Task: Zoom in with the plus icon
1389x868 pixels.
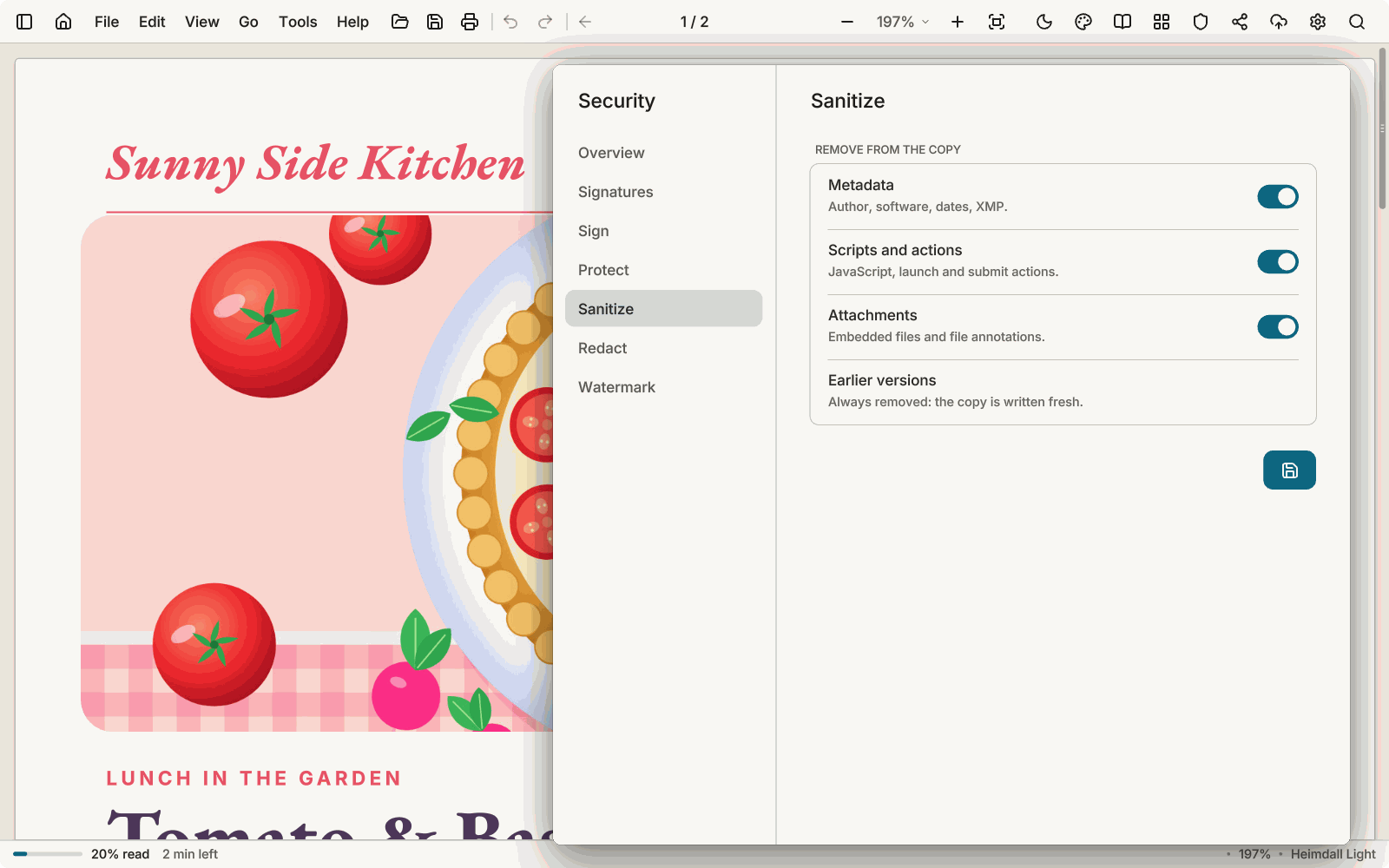Action: 958,22
